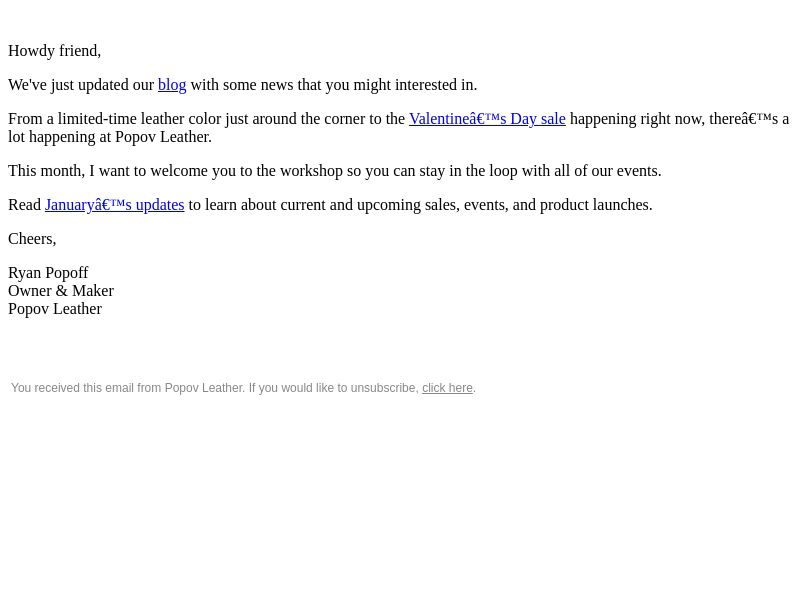Click 'lot happening at Popov Leather.' line
800x600 pixels.
[x=110, y=137]
